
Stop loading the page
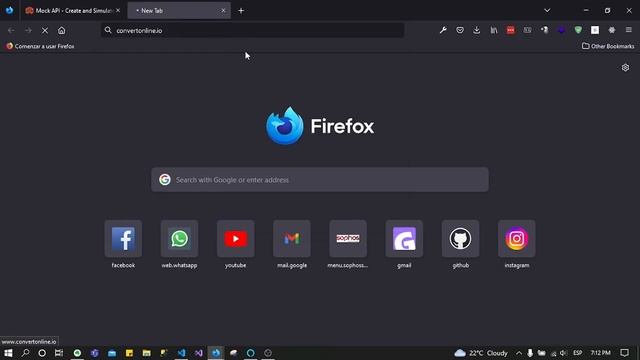(x=45, y=30)
